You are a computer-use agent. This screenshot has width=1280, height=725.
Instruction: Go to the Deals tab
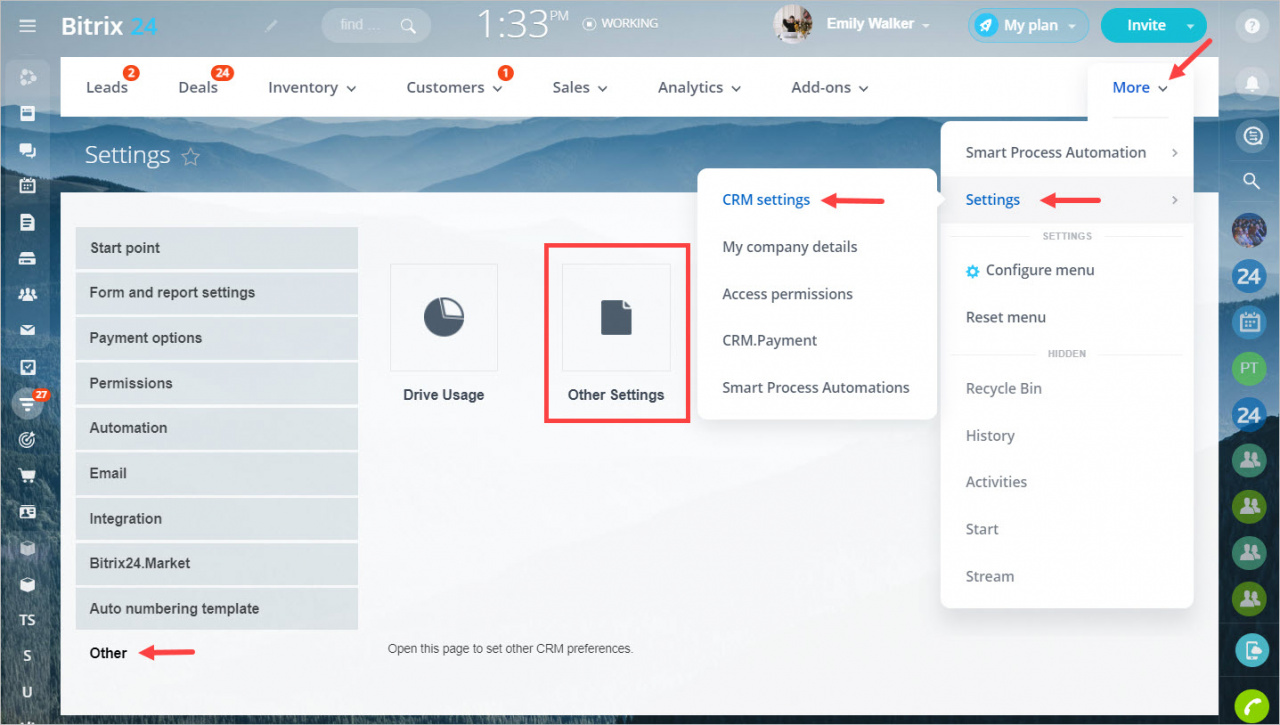(x=198, y=88)
